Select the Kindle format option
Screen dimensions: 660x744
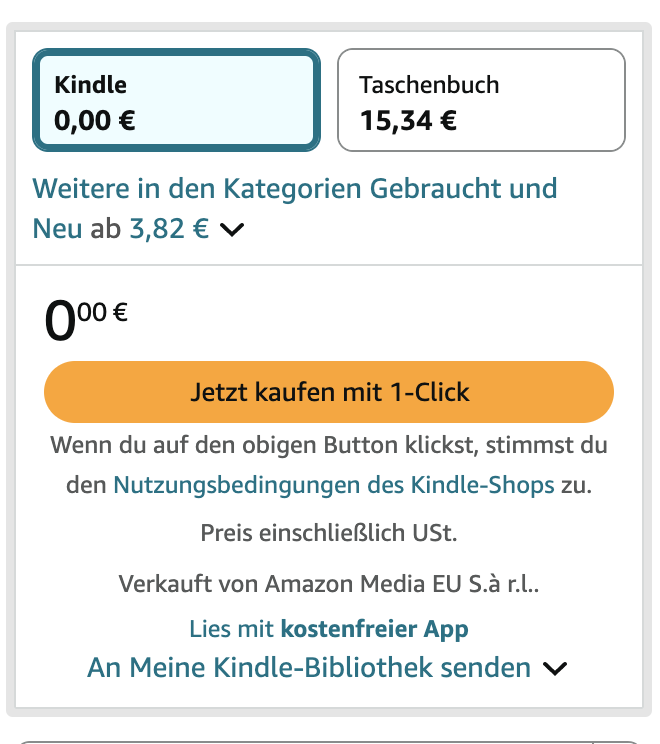click(x=176, y=101)
